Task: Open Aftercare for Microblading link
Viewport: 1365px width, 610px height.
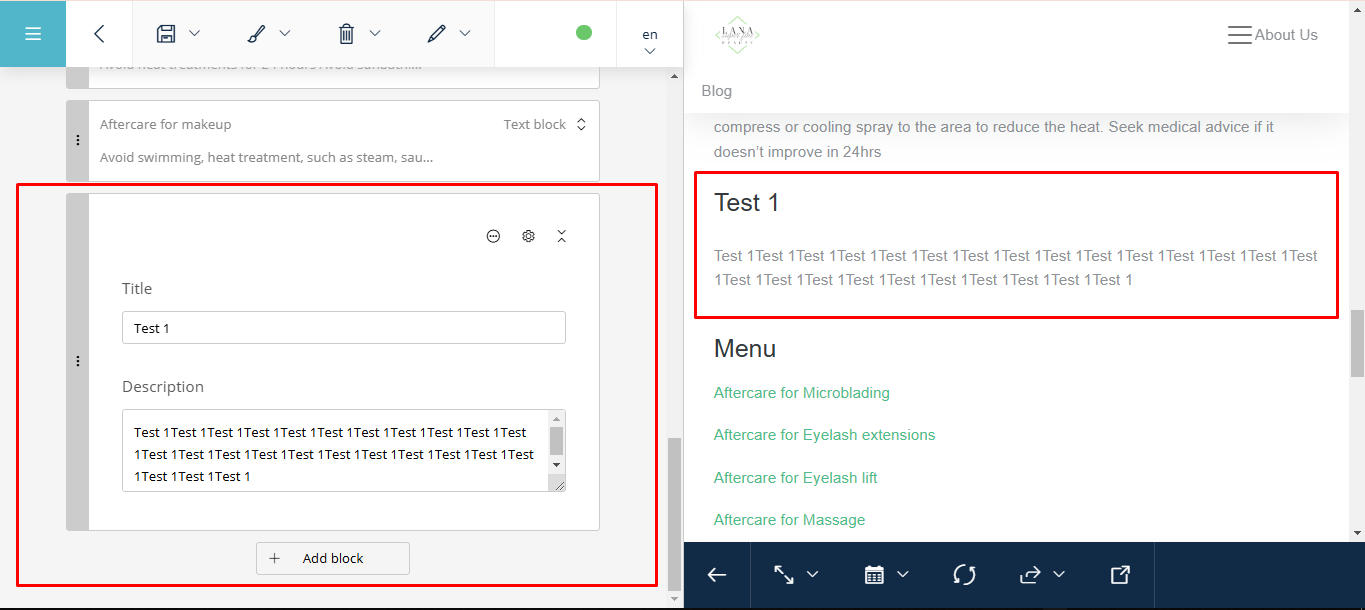Action: pos(801,393)
